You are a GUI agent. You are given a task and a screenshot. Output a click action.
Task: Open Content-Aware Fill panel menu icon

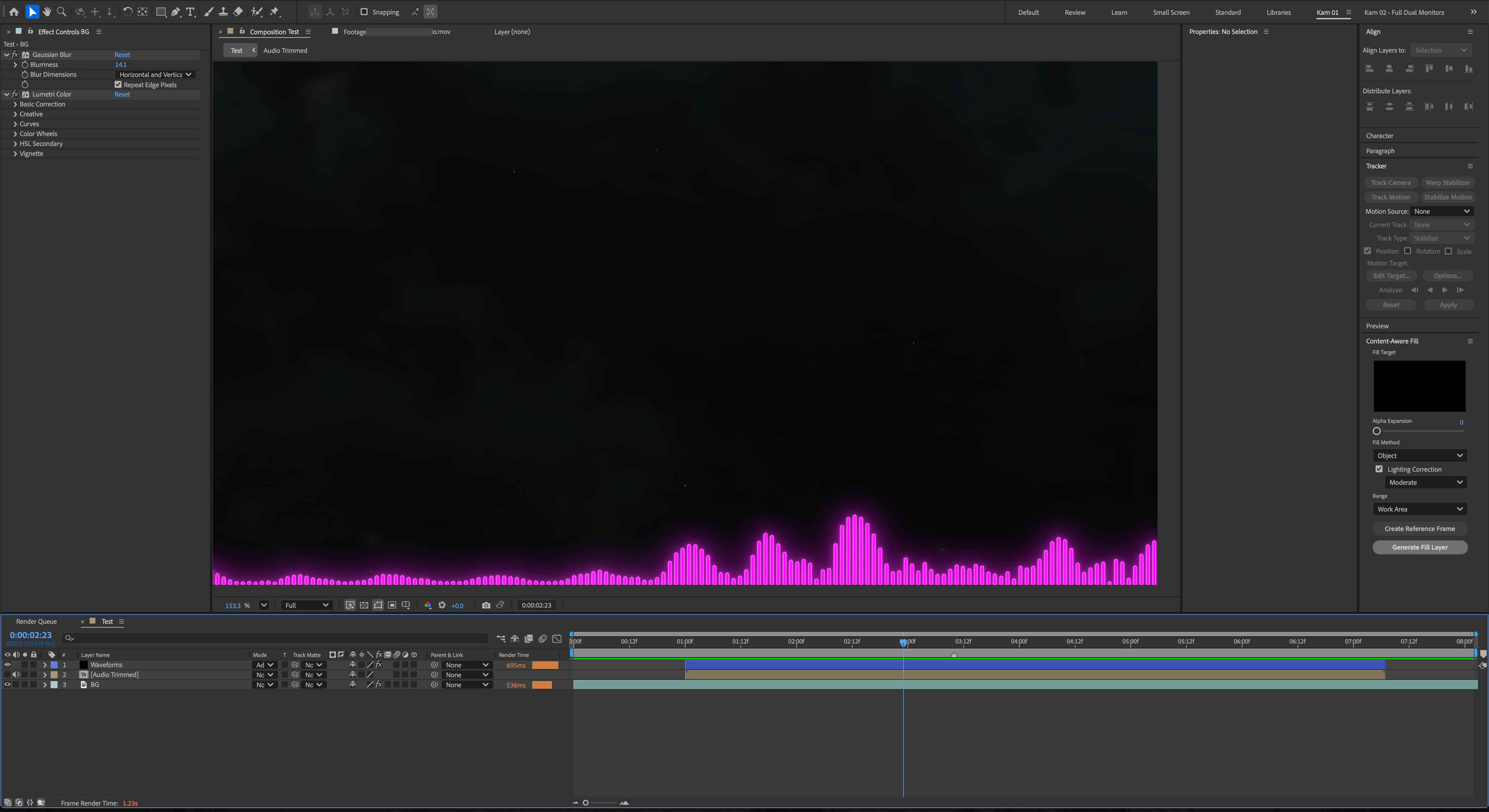tap(1470, 341)
